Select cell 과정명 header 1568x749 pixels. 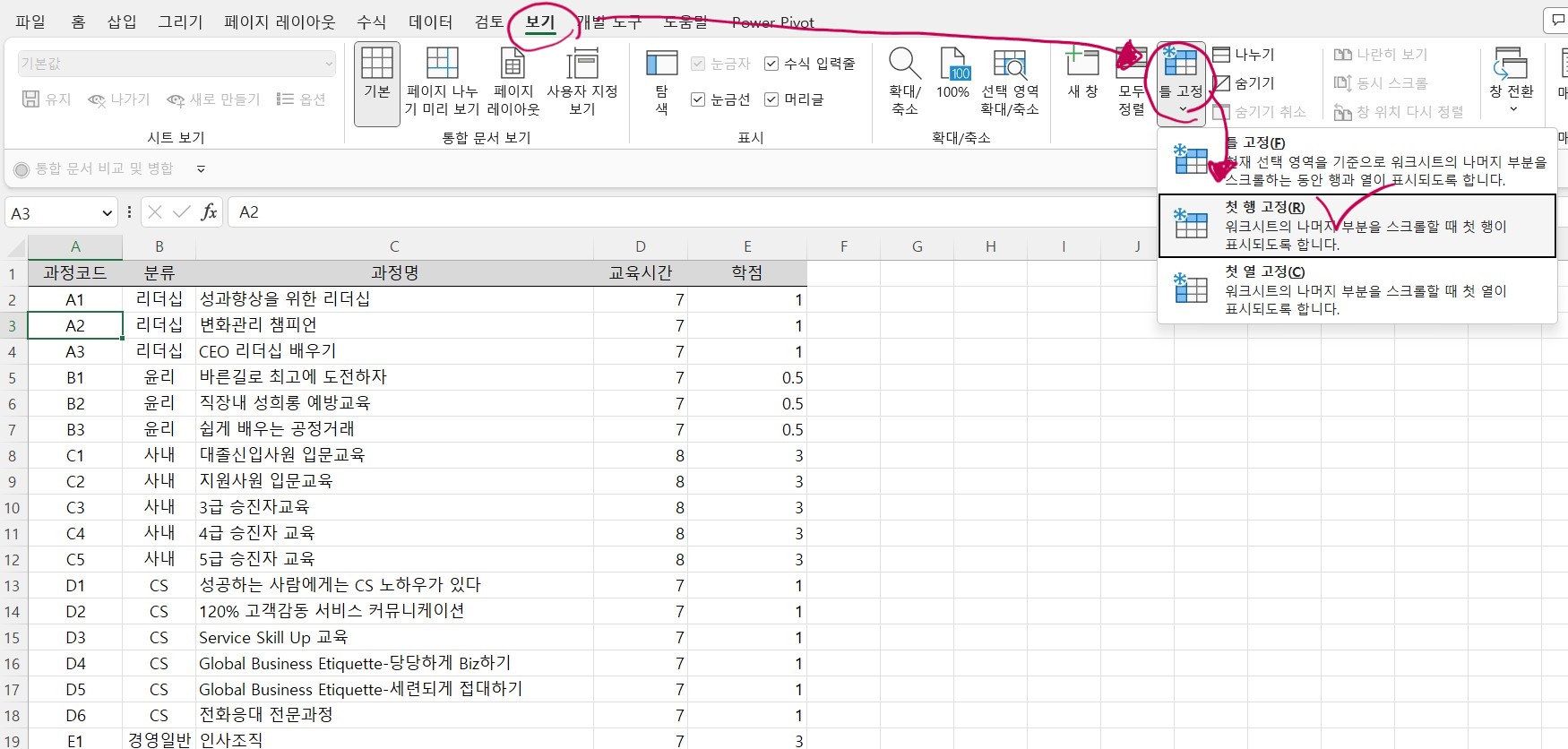[x=394, y=273]
